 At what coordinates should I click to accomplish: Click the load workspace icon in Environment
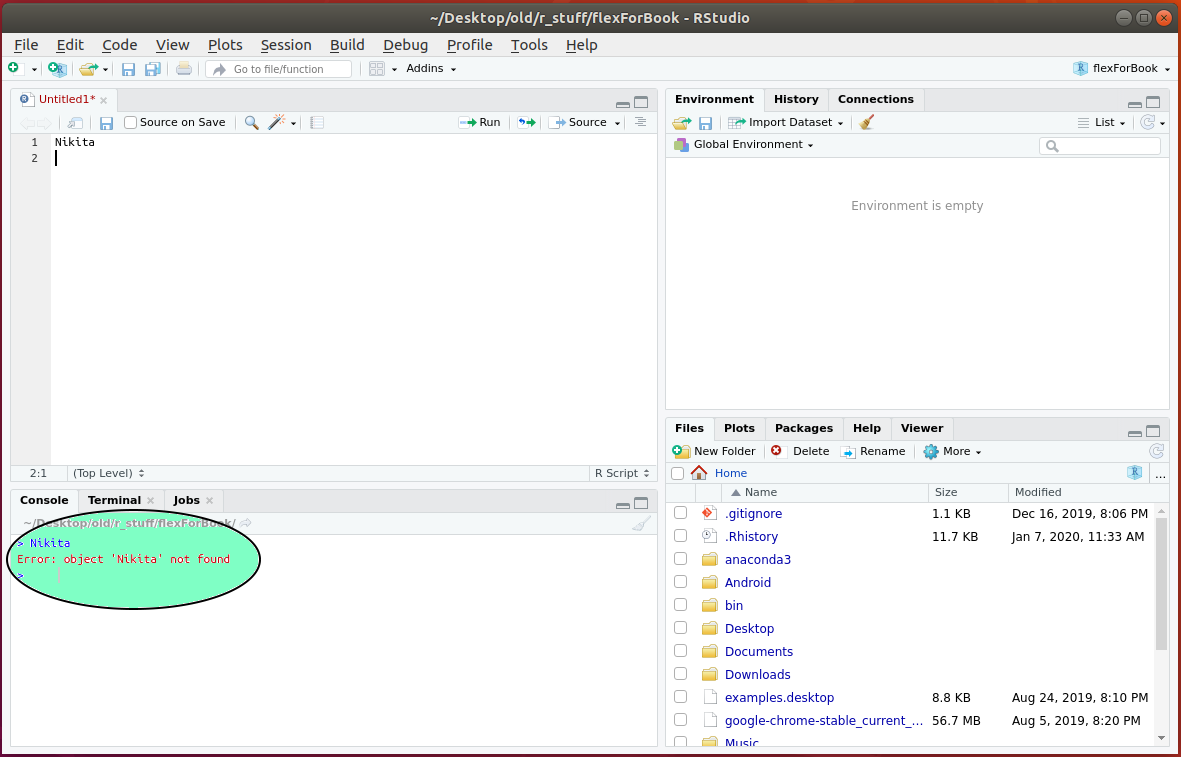pyautogui.click(x=681, y=122)
